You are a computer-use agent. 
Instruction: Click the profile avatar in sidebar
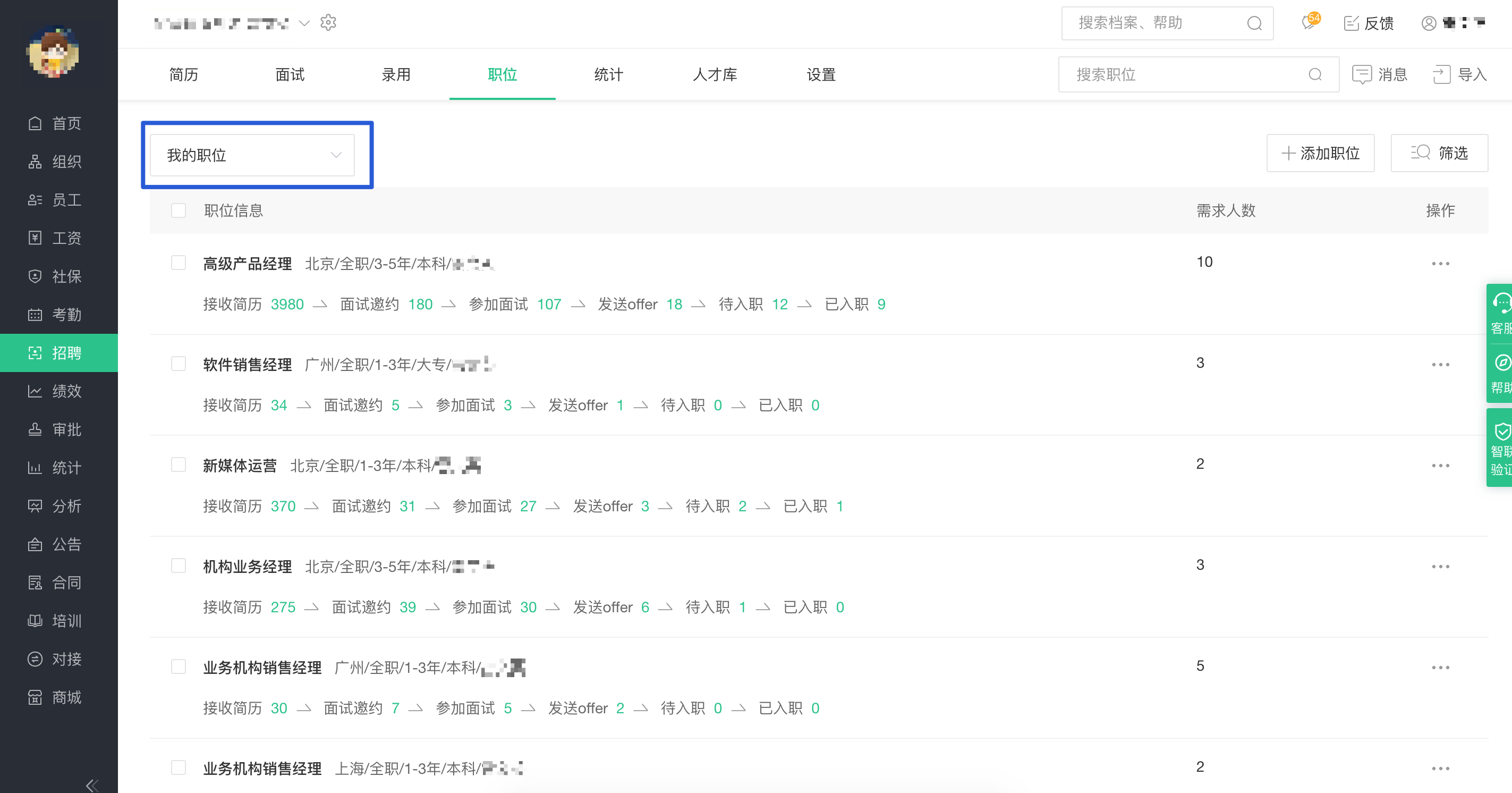(53, 52)
